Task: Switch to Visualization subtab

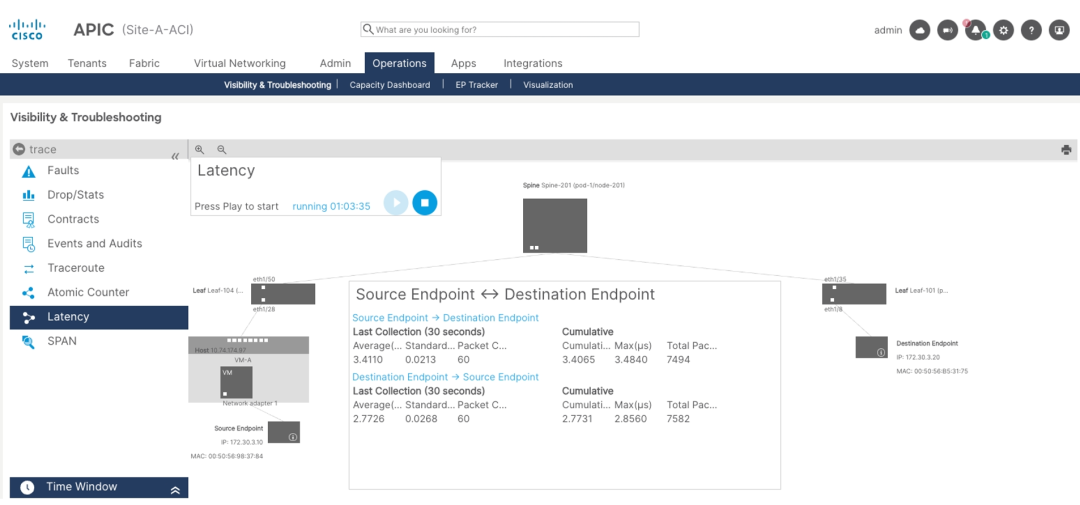Action: tap(548, 85)
